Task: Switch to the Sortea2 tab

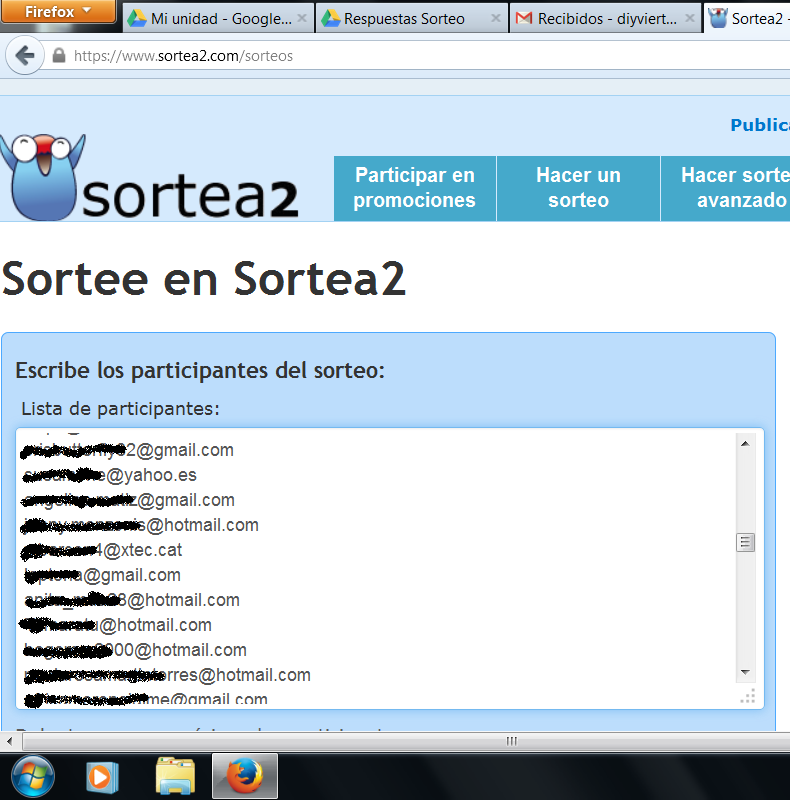Action: click(748, 18)
